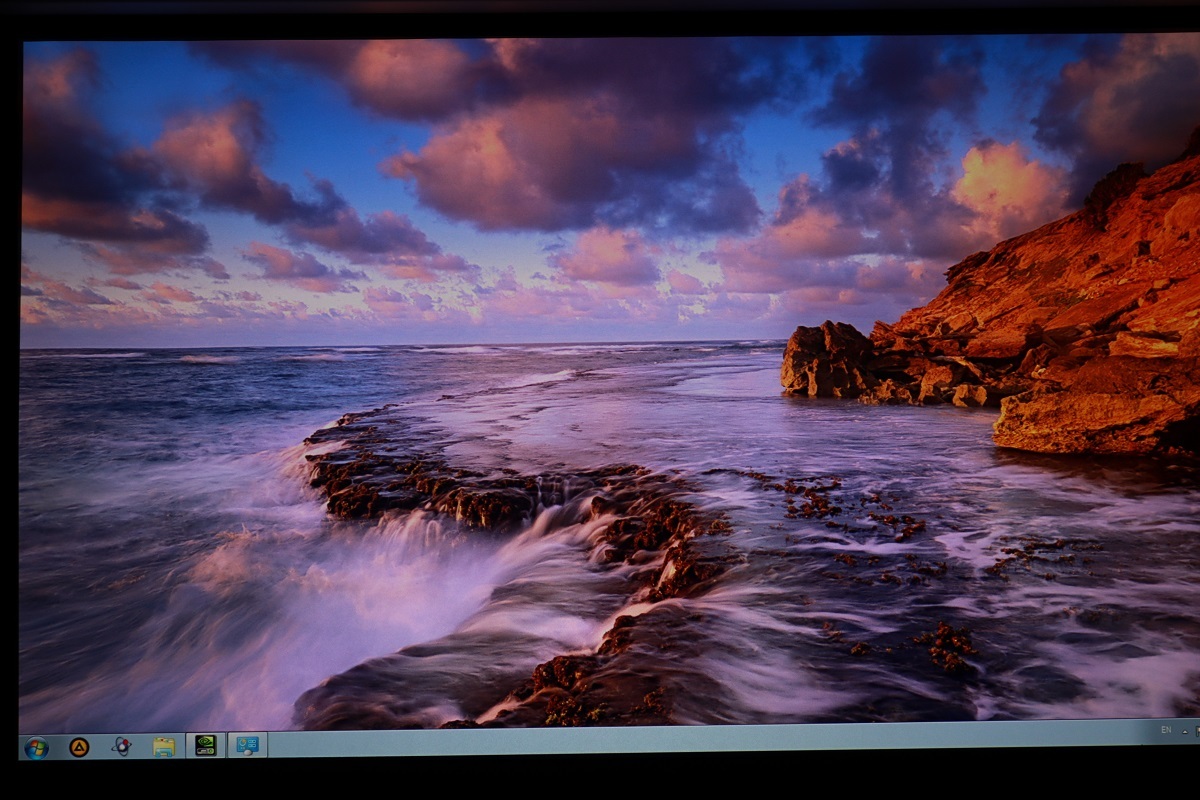Click the Action Center flag icon
Image resolution: width=1200 pixels, height=800 pixels.
click(x=1197, y=731)
